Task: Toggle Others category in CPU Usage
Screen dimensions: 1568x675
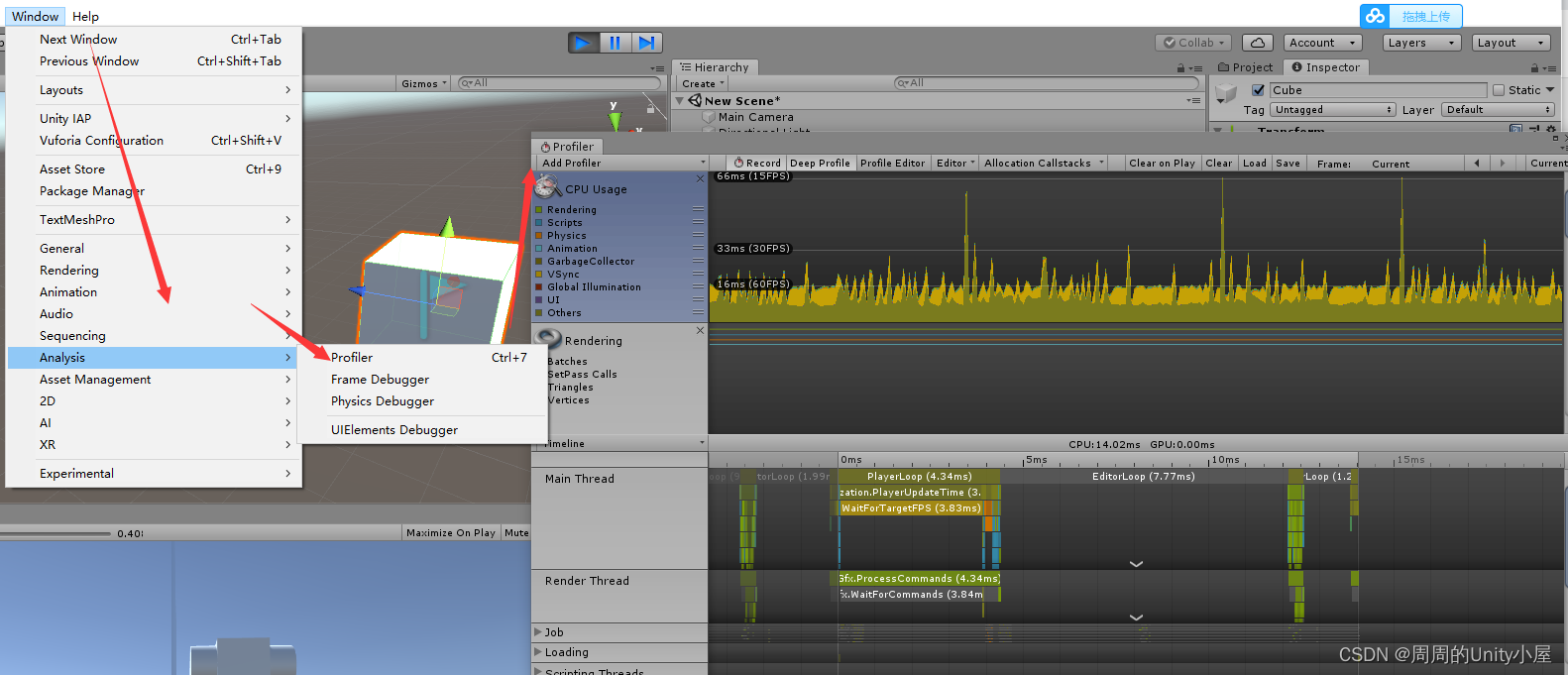Action: [539, 312]
